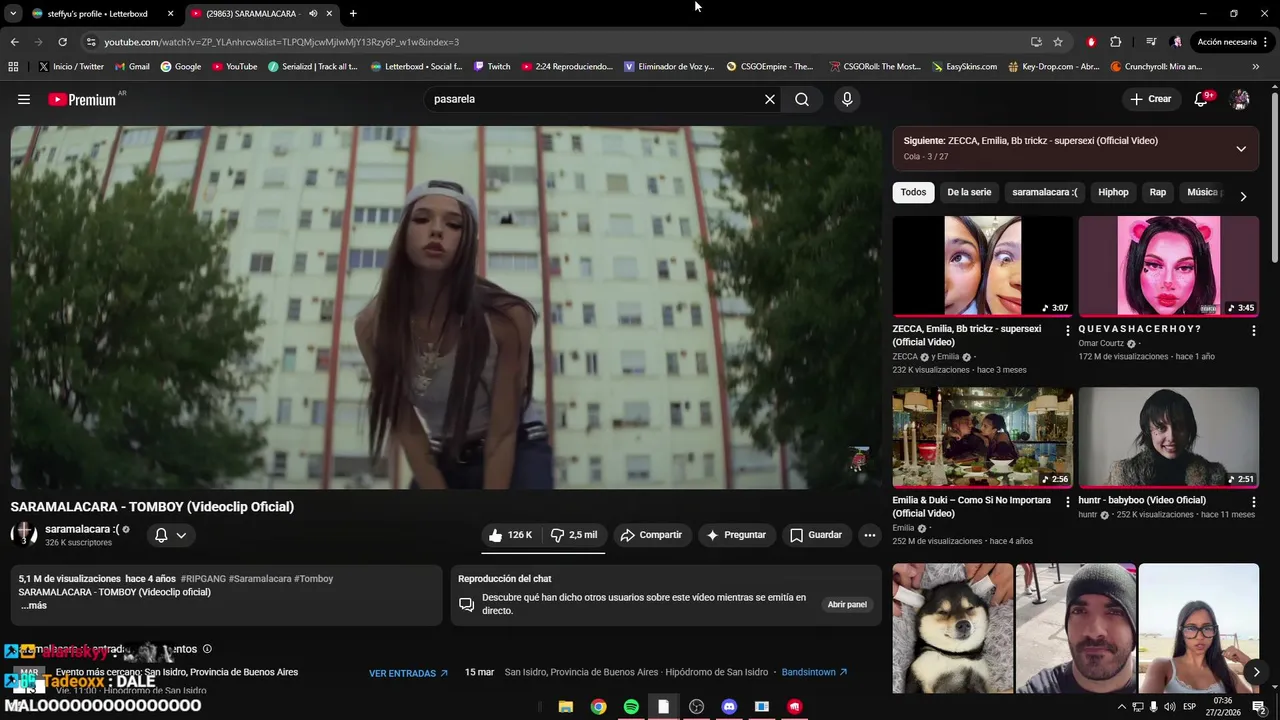This screenshot has height=720, width=1280.
Task: Expand the description with ...más
Action: coord(34,605)
